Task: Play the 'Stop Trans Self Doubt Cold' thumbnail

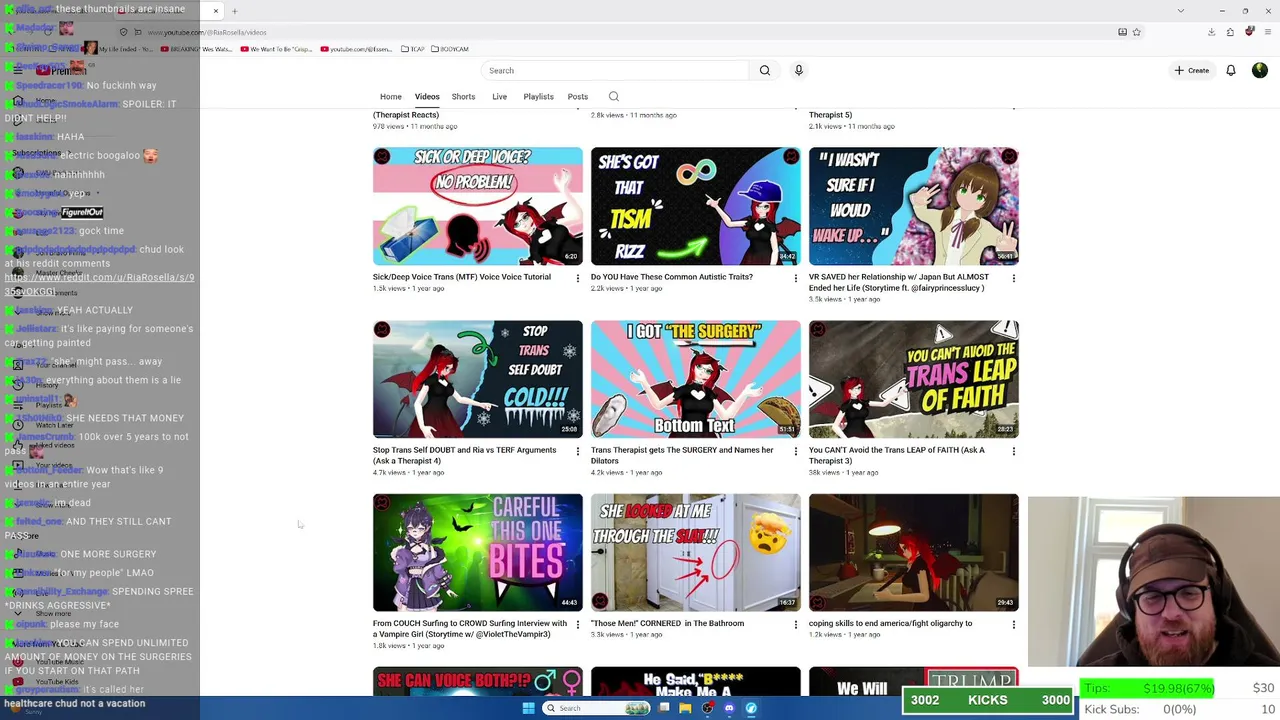Action: 478,379
